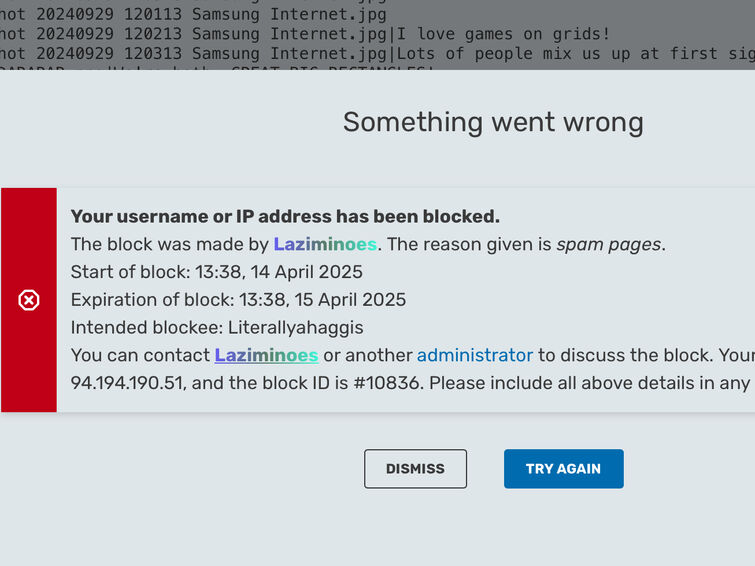
Task: Click the TRY AGAIN button
Action: pos(563,469)
